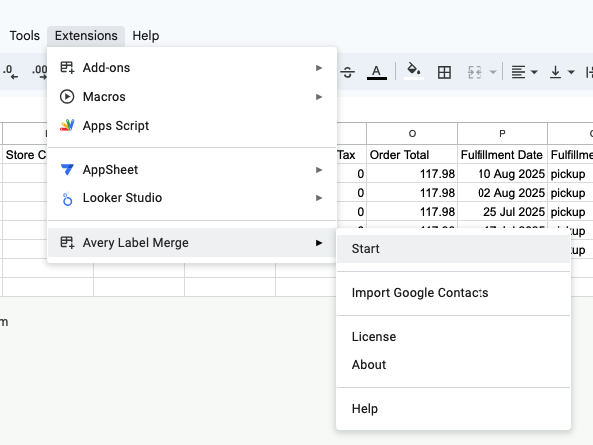593x445 pixels.
Task: Open the borders tool
Action: pyautogui.click(x=444, y=72)
